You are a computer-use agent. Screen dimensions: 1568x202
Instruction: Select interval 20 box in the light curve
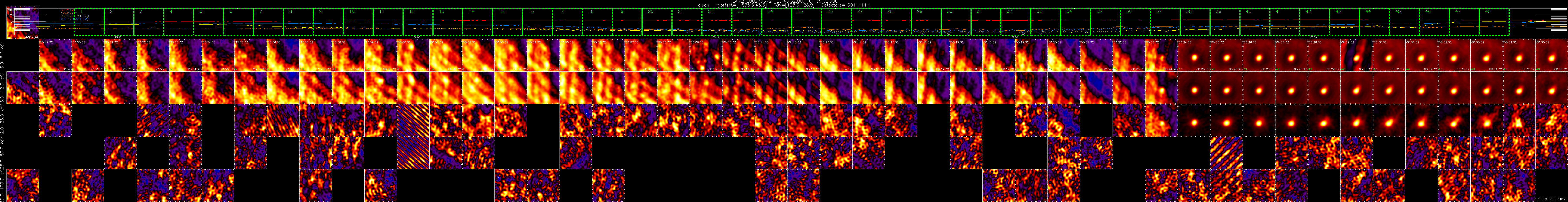pyautogui.click(x=656, y=22)
